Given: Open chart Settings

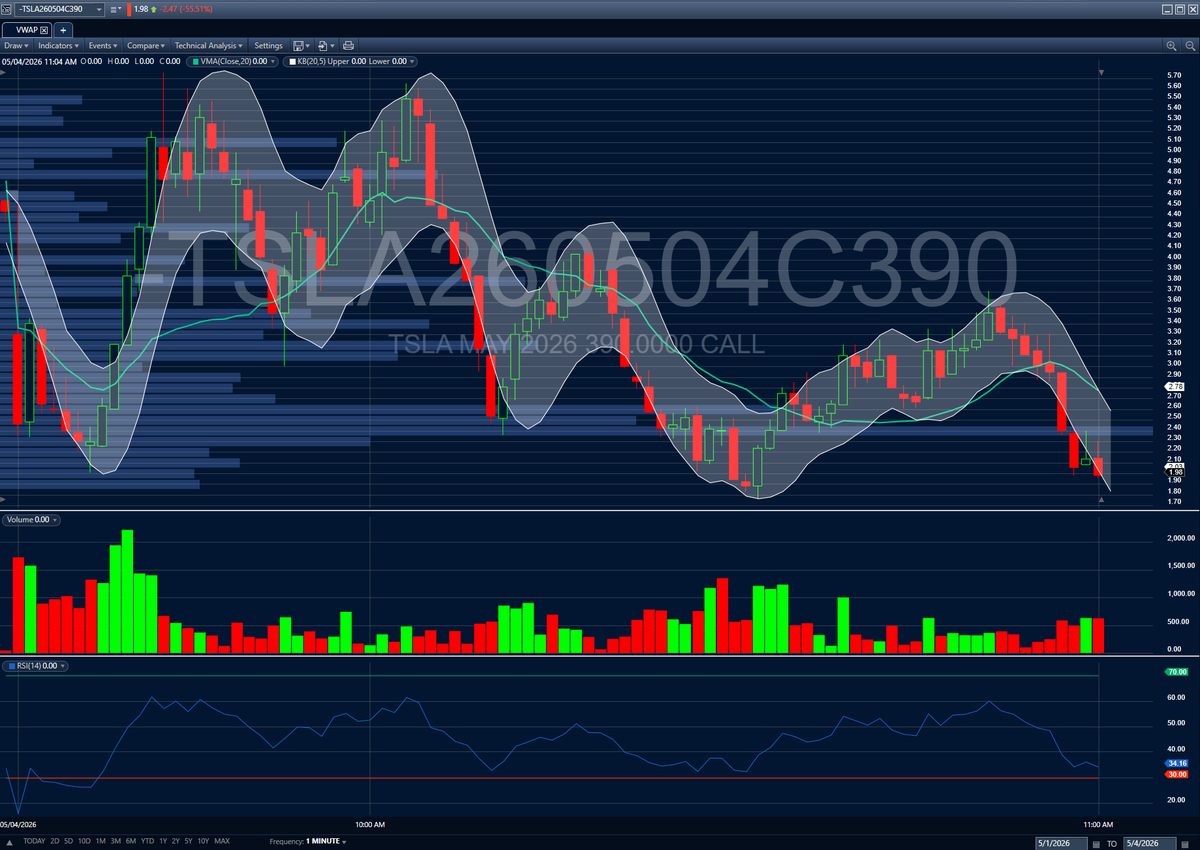Looking at the screenshot, I should point(268,46).
